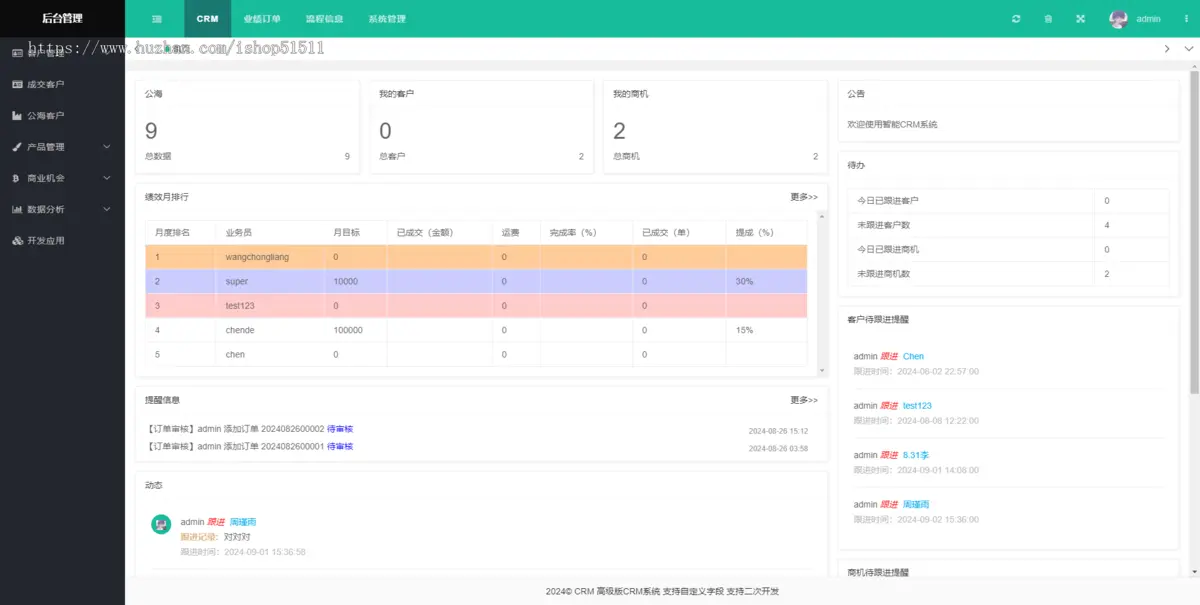Screen dimensions: 1200x605
Task: Click 更多>> in the 绩效月排行 panel
Action: (x=804, y=197)
